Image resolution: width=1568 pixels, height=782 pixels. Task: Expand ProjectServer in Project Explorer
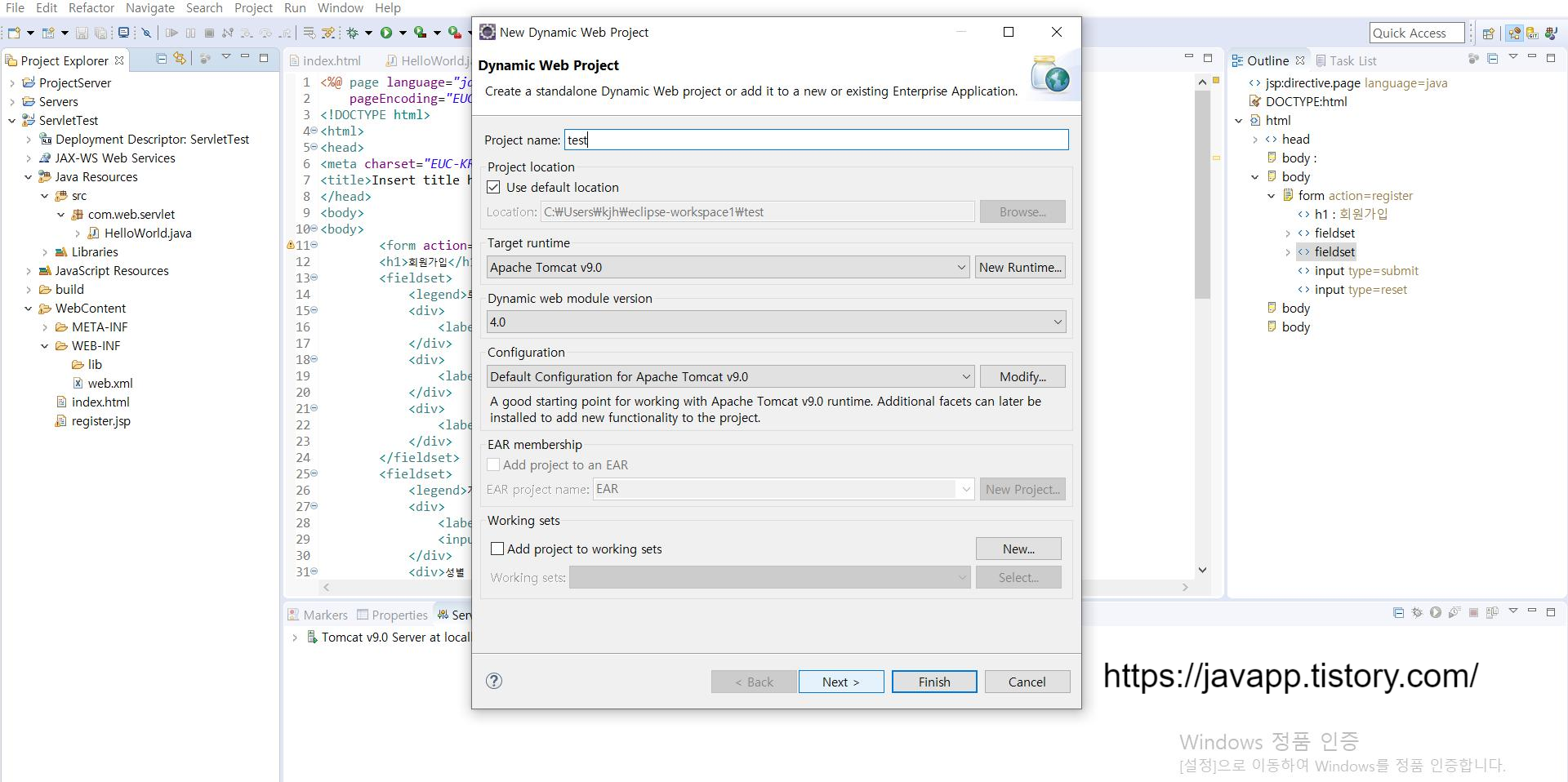pyautogui.click(x=12, y=82)
